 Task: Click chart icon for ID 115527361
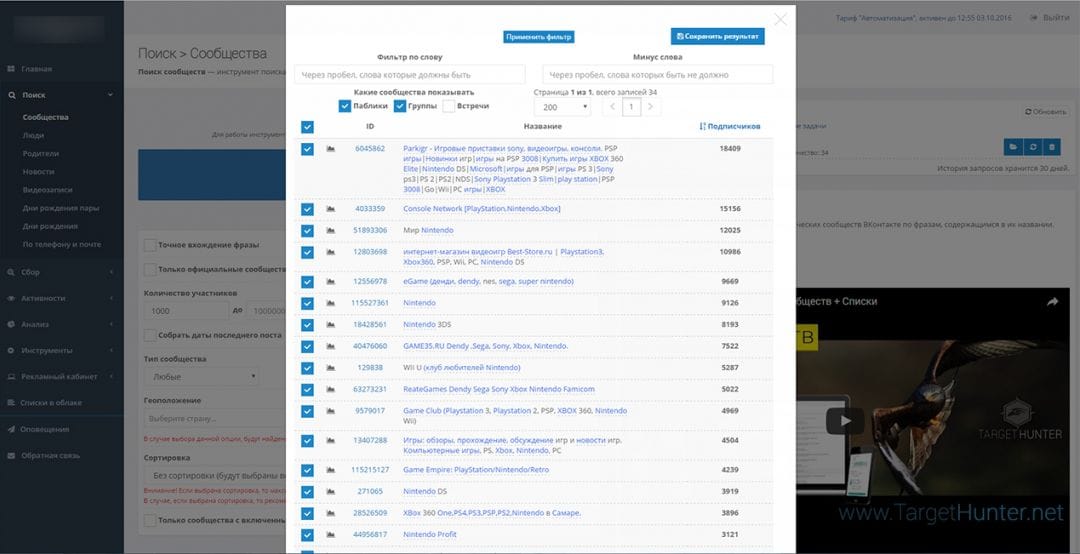[x=331, y=303]
